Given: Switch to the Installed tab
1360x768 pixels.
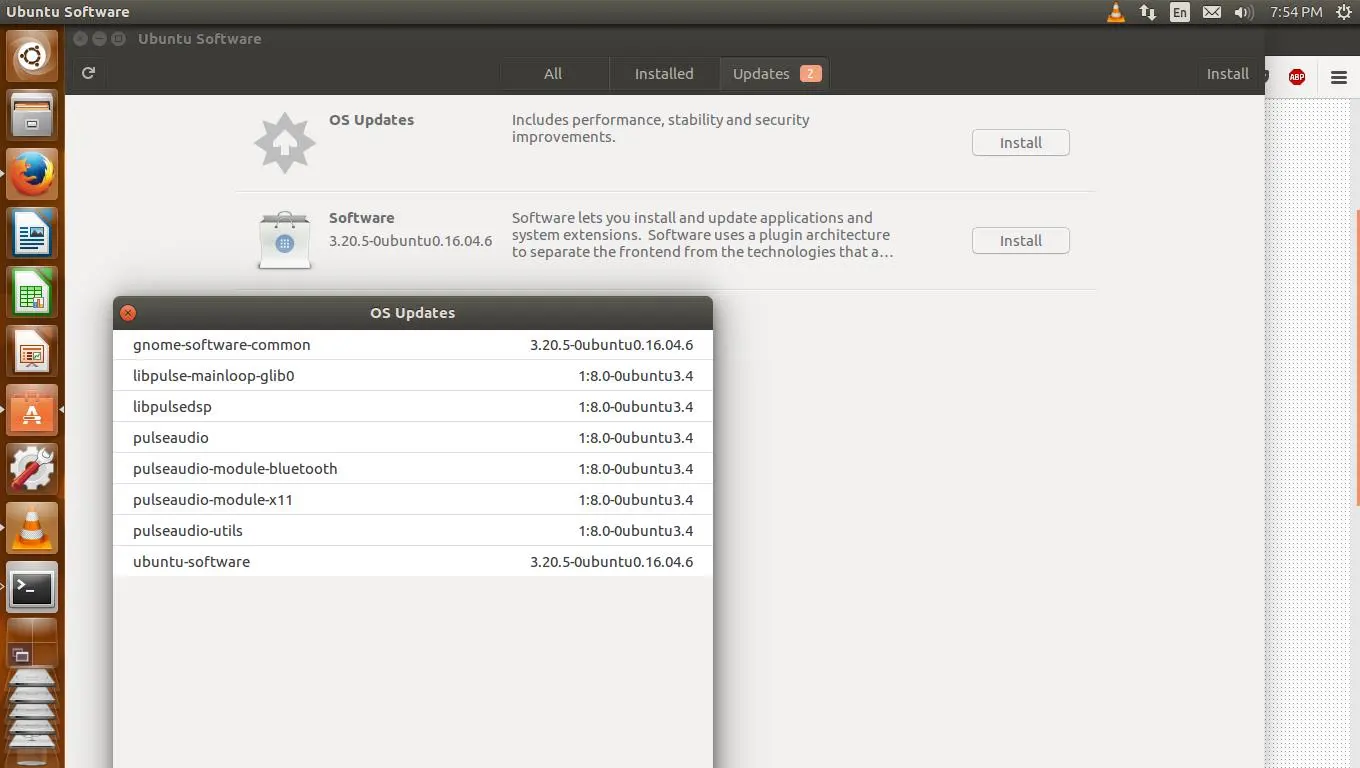Looking at the screenshot, I should coord(664,74).
